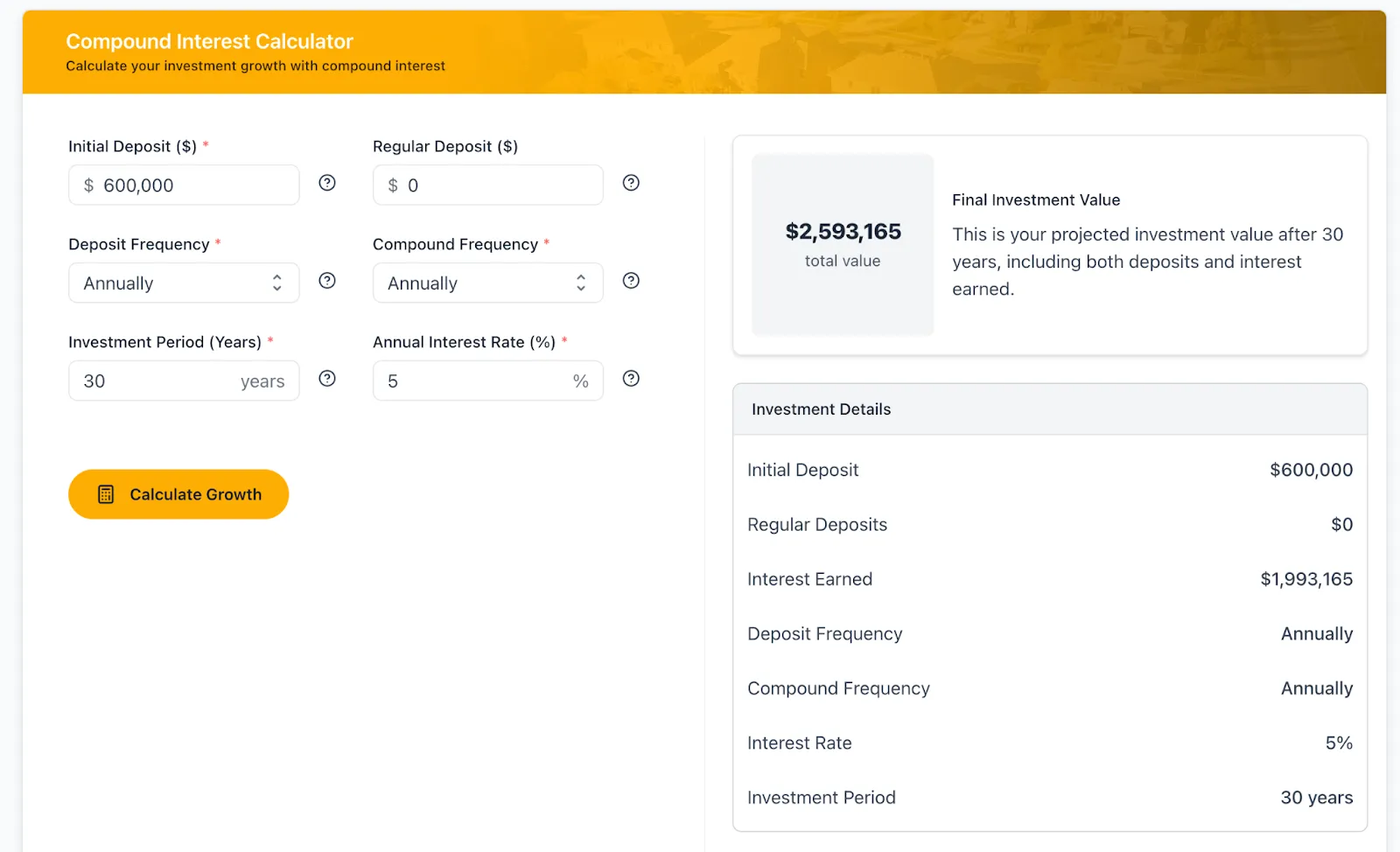Select the Investment Details panel header
1400x852 pixels.
coord(820,409)
